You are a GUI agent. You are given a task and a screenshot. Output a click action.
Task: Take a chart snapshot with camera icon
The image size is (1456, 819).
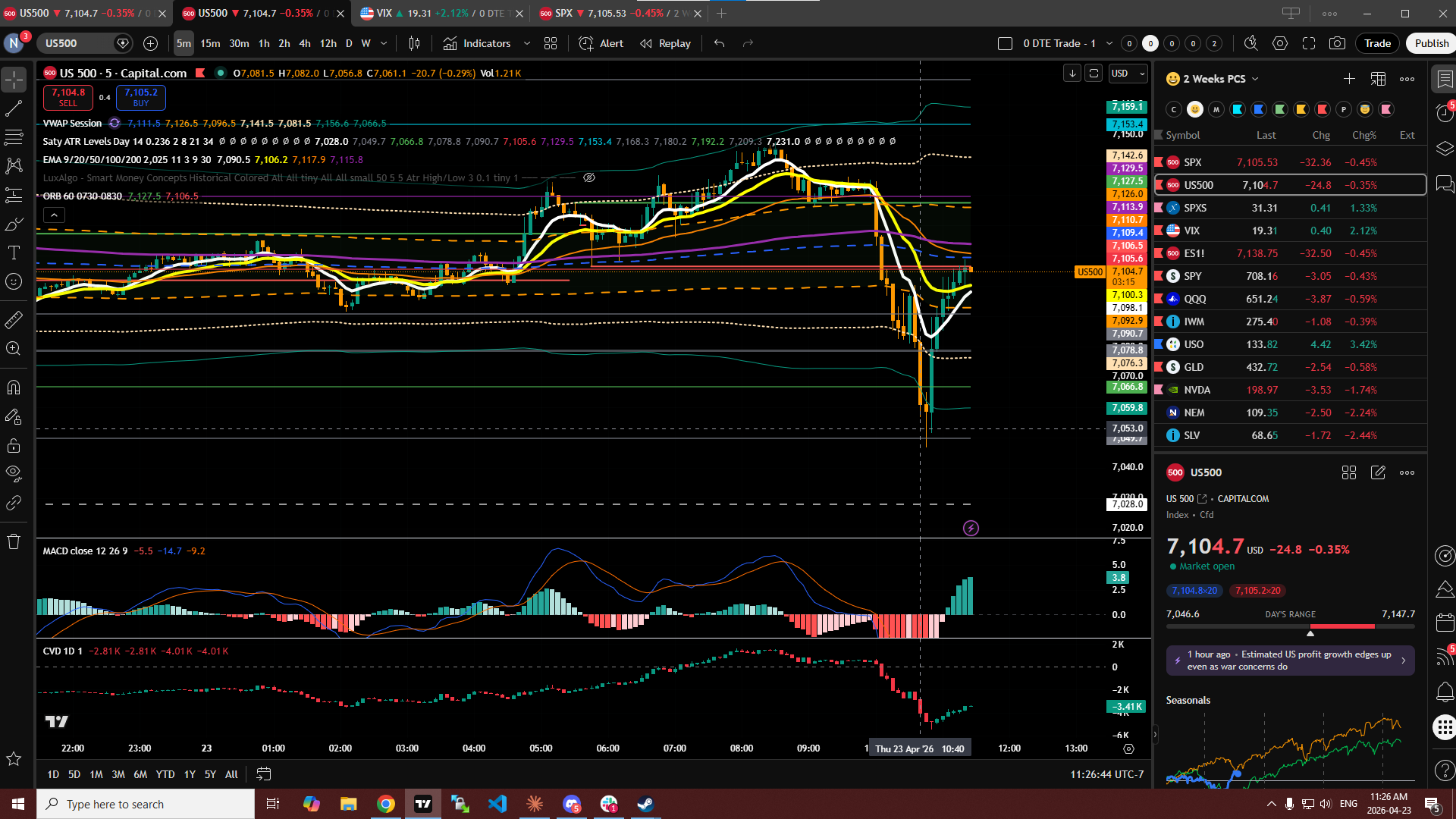(x=1337, y=43)
